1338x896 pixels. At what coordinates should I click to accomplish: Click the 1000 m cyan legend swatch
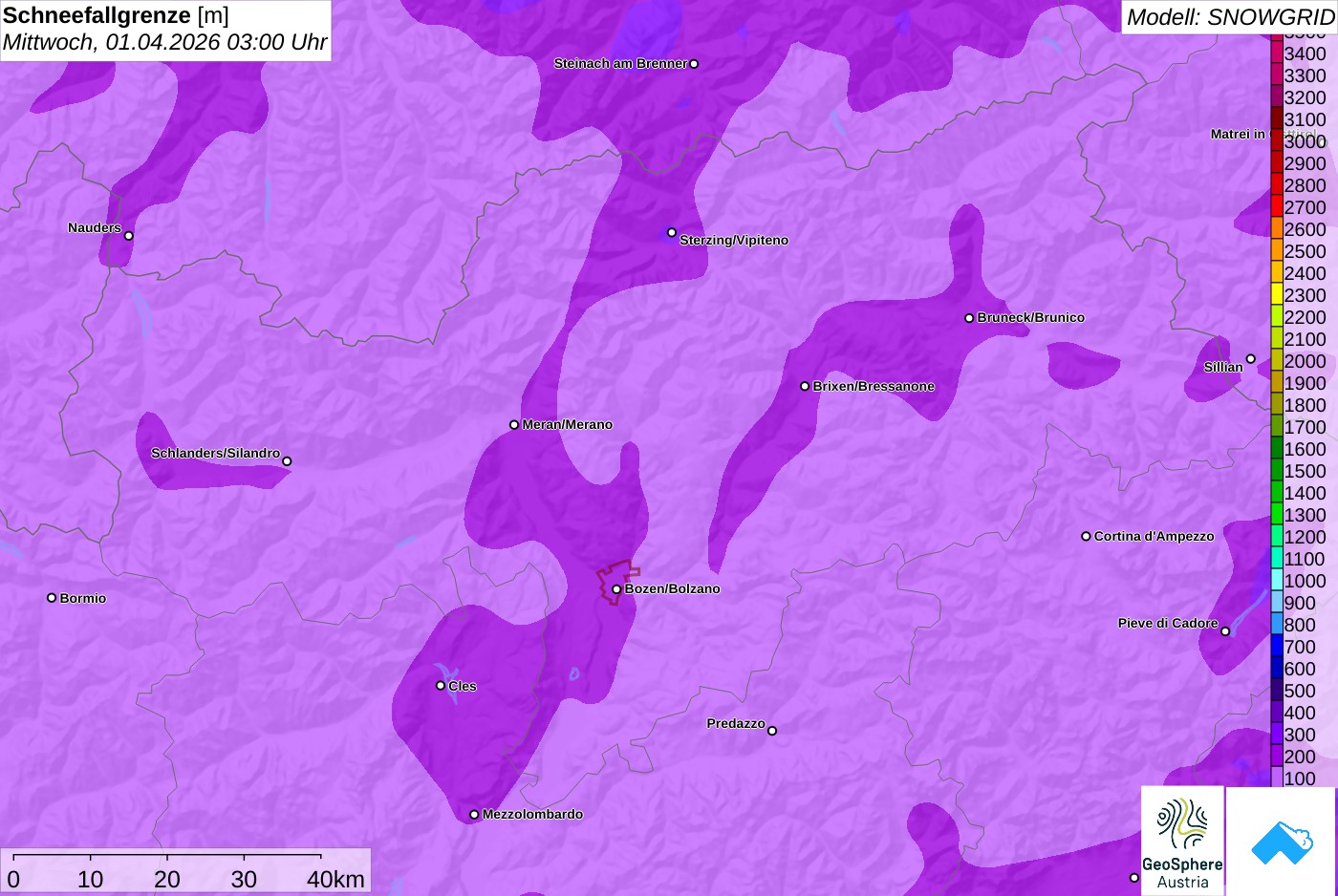point(1277,580)
